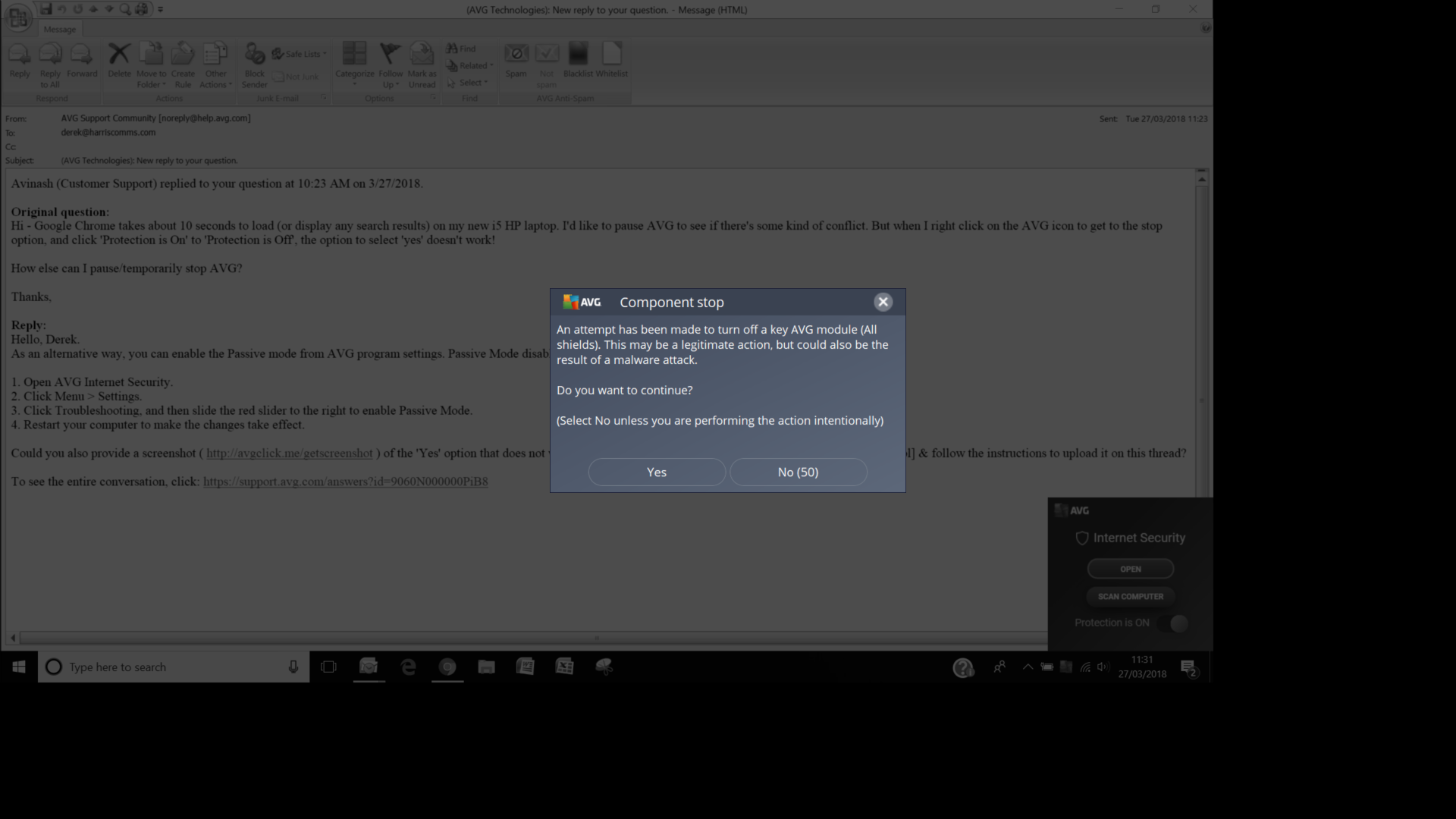Customize Quick Access Toolbar dropdown
The height and width of the screenshot is (819, 1456).
pos(160,10)
